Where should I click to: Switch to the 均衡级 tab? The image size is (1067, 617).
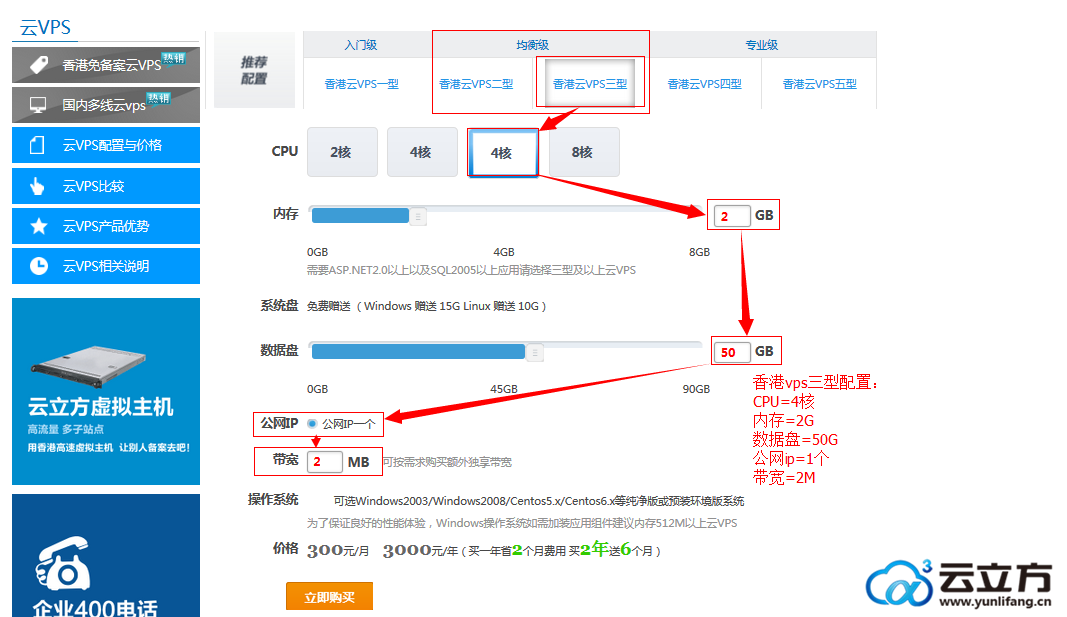[x=532, y=45]
